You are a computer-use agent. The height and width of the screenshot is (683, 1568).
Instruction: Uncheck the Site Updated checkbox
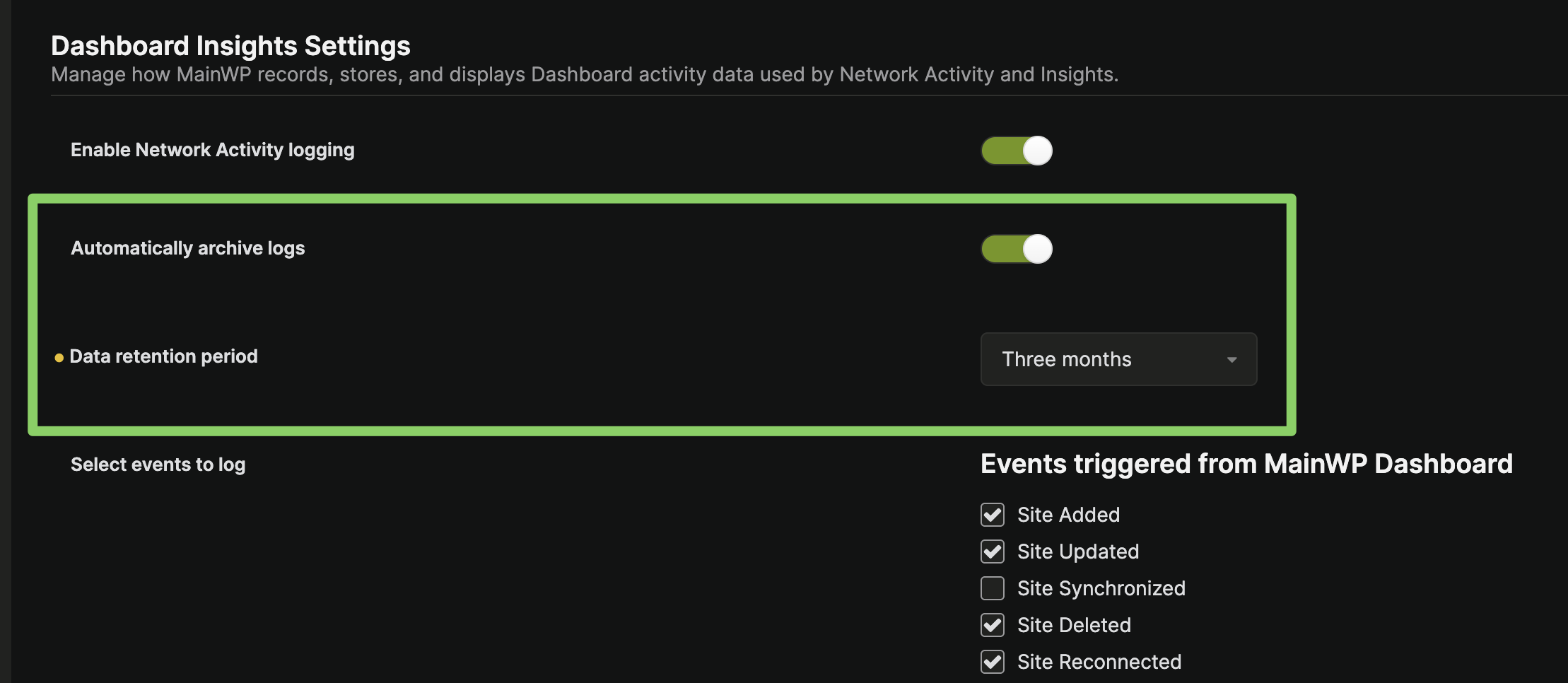click(993, 551)
